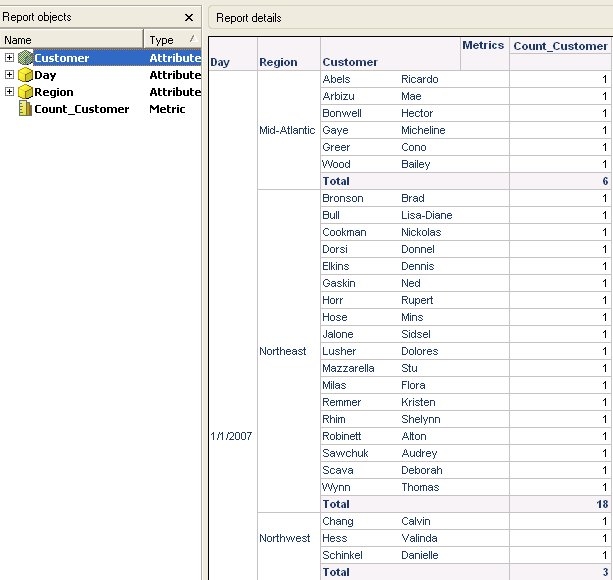613x580 pixels.
Task: Click customer last name Remmer
Action: point(342,402)
